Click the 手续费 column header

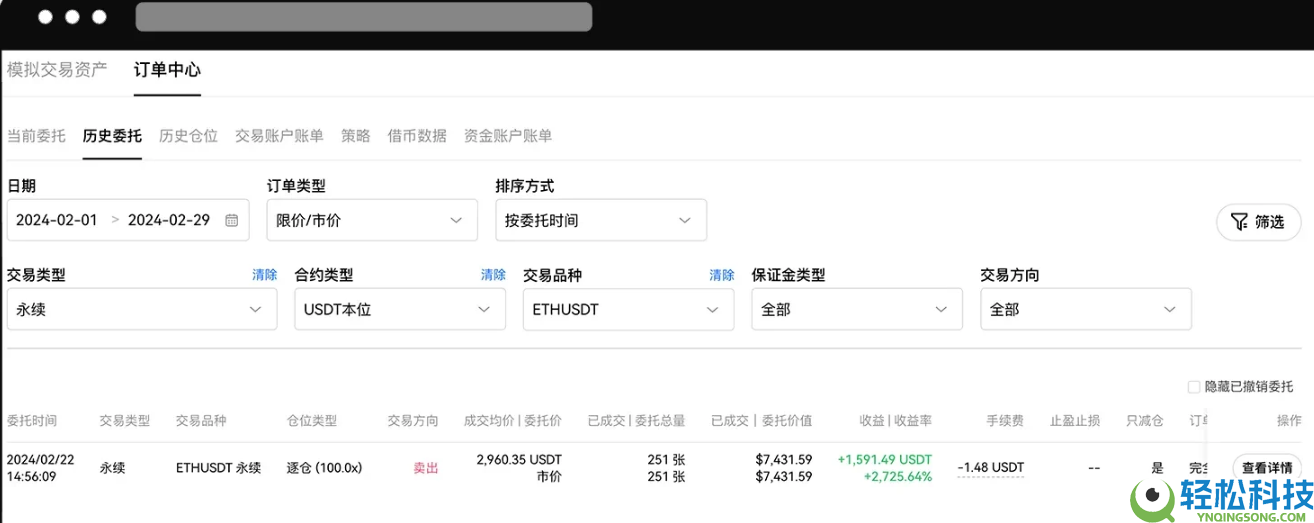[x=1004, y=421]
